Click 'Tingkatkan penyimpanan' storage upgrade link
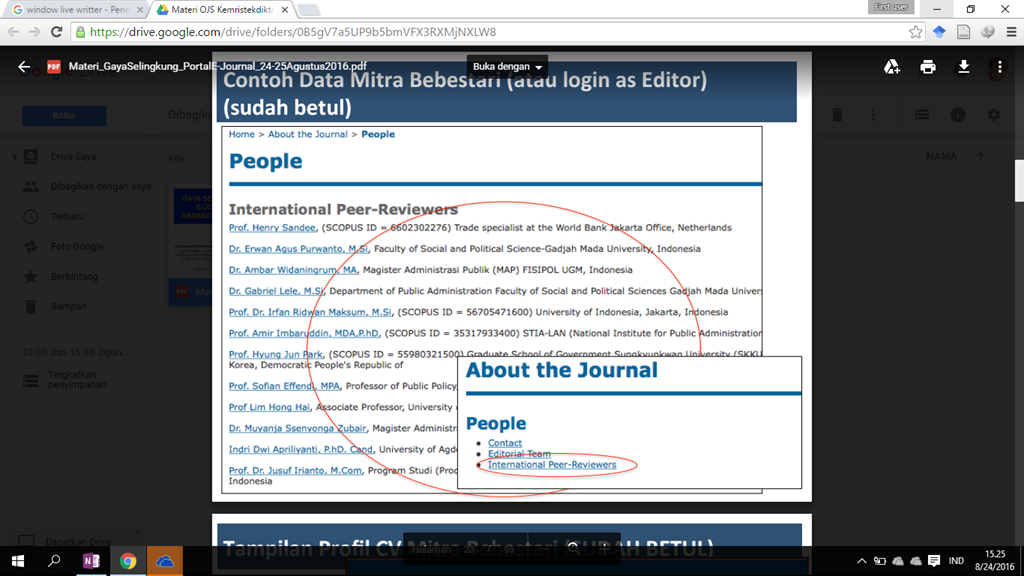Viewport: 1024px width, 576px height. point(76,380)
